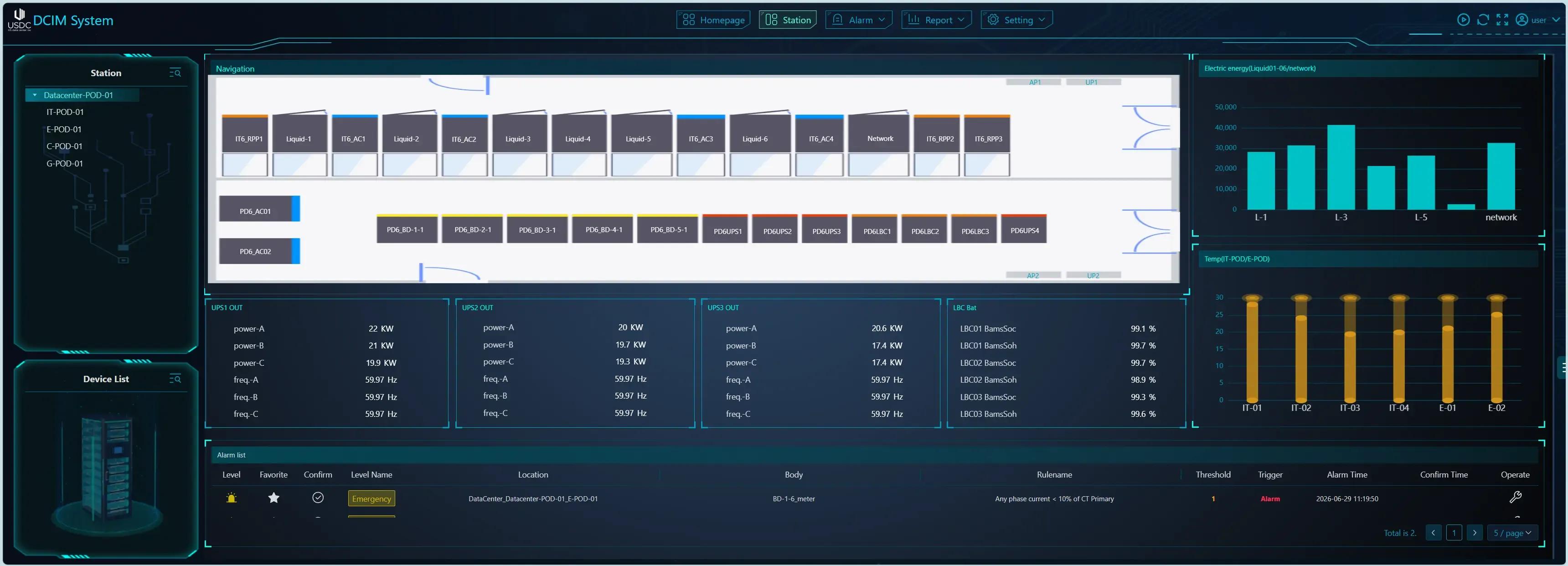Click the network bar in energy chart
The image size is (1568, 566).
(x=1501, y=176)
